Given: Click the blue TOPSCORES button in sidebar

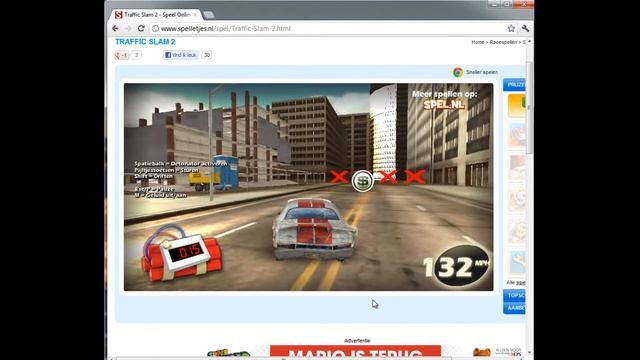Looking at the screenshot, I should pyautogui.click(x=514, y=295).
